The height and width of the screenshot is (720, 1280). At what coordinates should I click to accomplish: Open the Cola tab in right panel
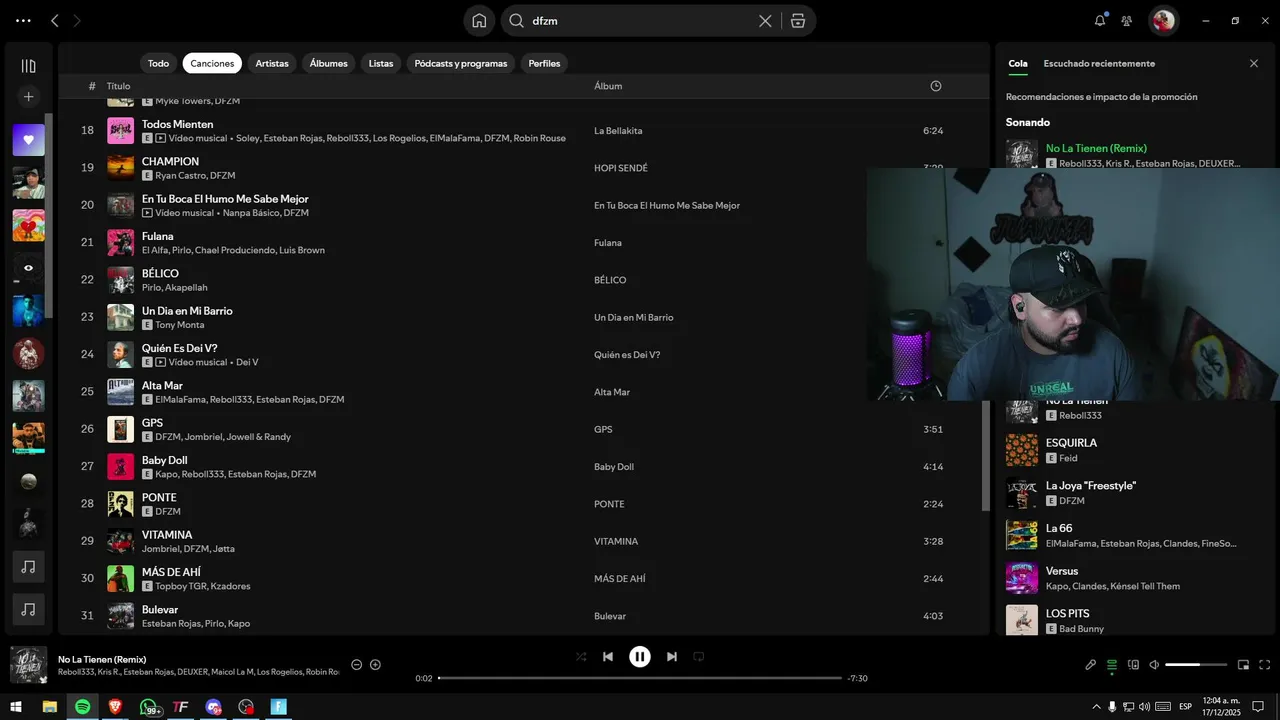[x=1018, y=63]
